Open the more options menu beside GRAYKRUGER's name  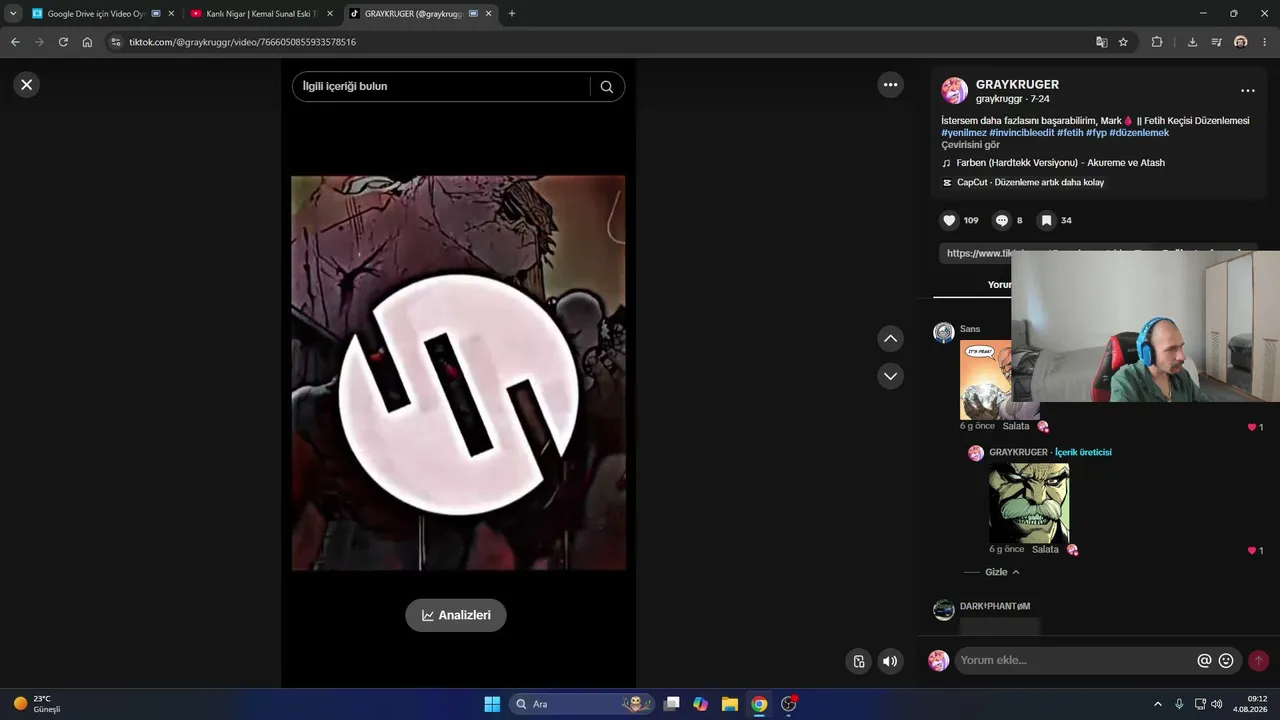tap(1247, 91)
